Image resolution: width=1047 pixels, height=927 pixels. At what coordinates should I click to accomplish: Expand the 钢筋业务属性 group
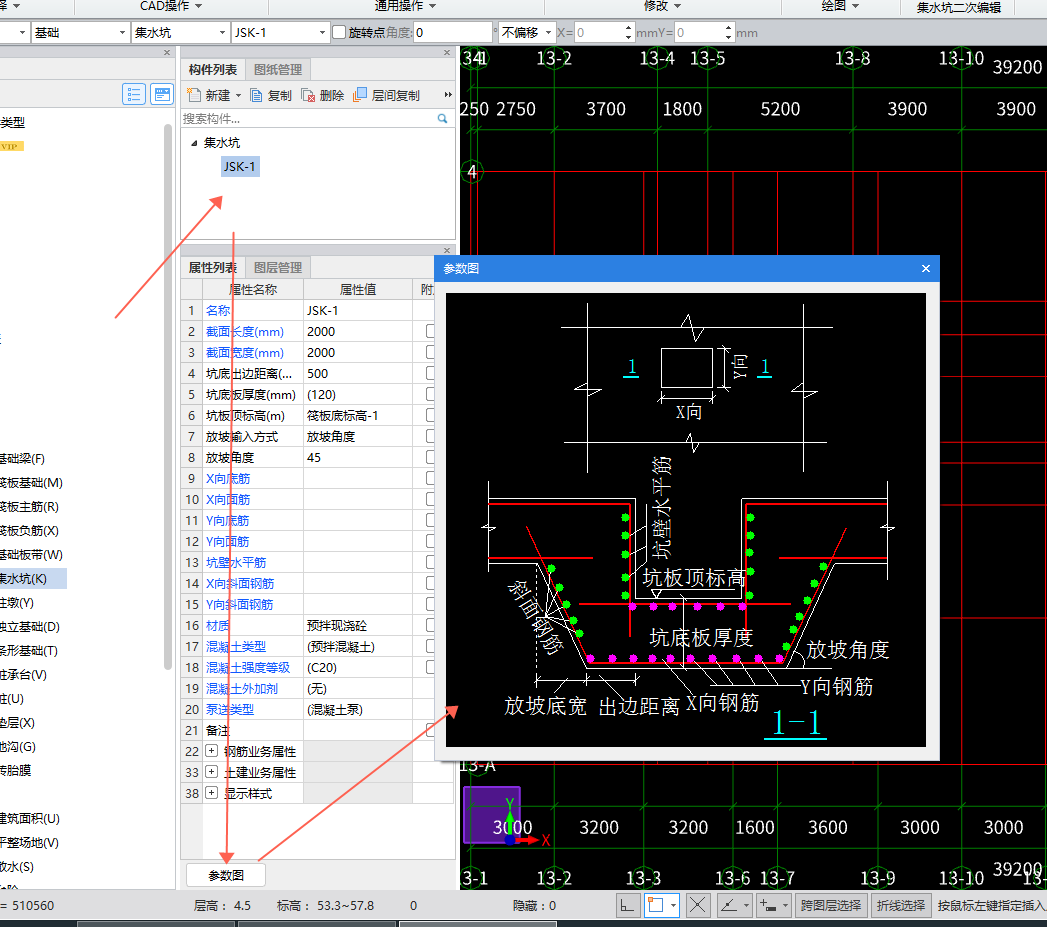[211, 751]
